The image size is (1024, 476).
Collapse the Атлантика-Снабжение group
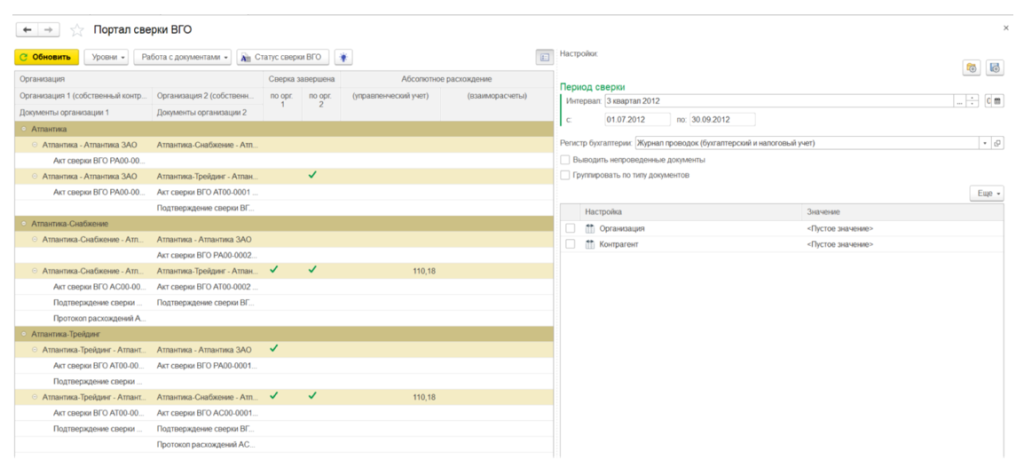click(x=24, y=224)
